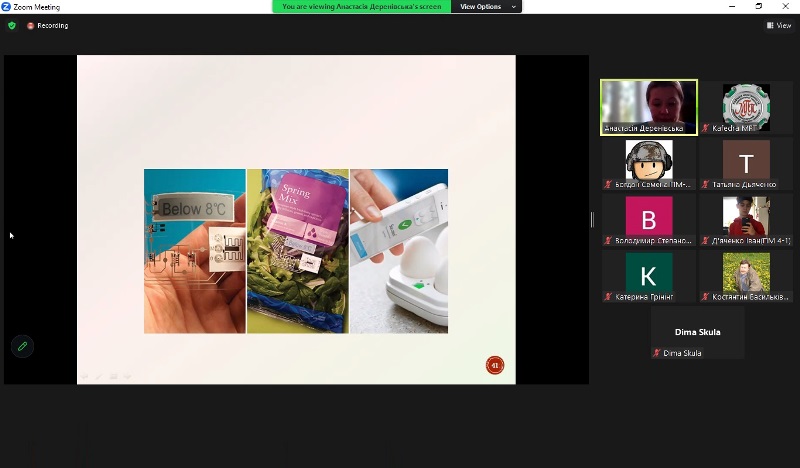800x468 pixels.
Task: Click the 'Анастасія Деренівська' name label
Action: pyautogui.click(x=643, y=129)
